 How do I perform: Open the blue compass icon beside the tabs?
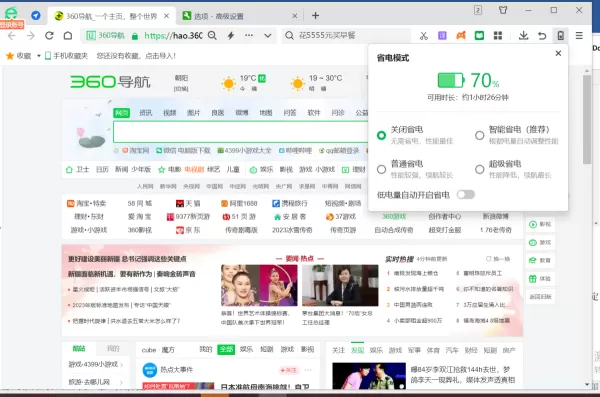click(36, 15)
